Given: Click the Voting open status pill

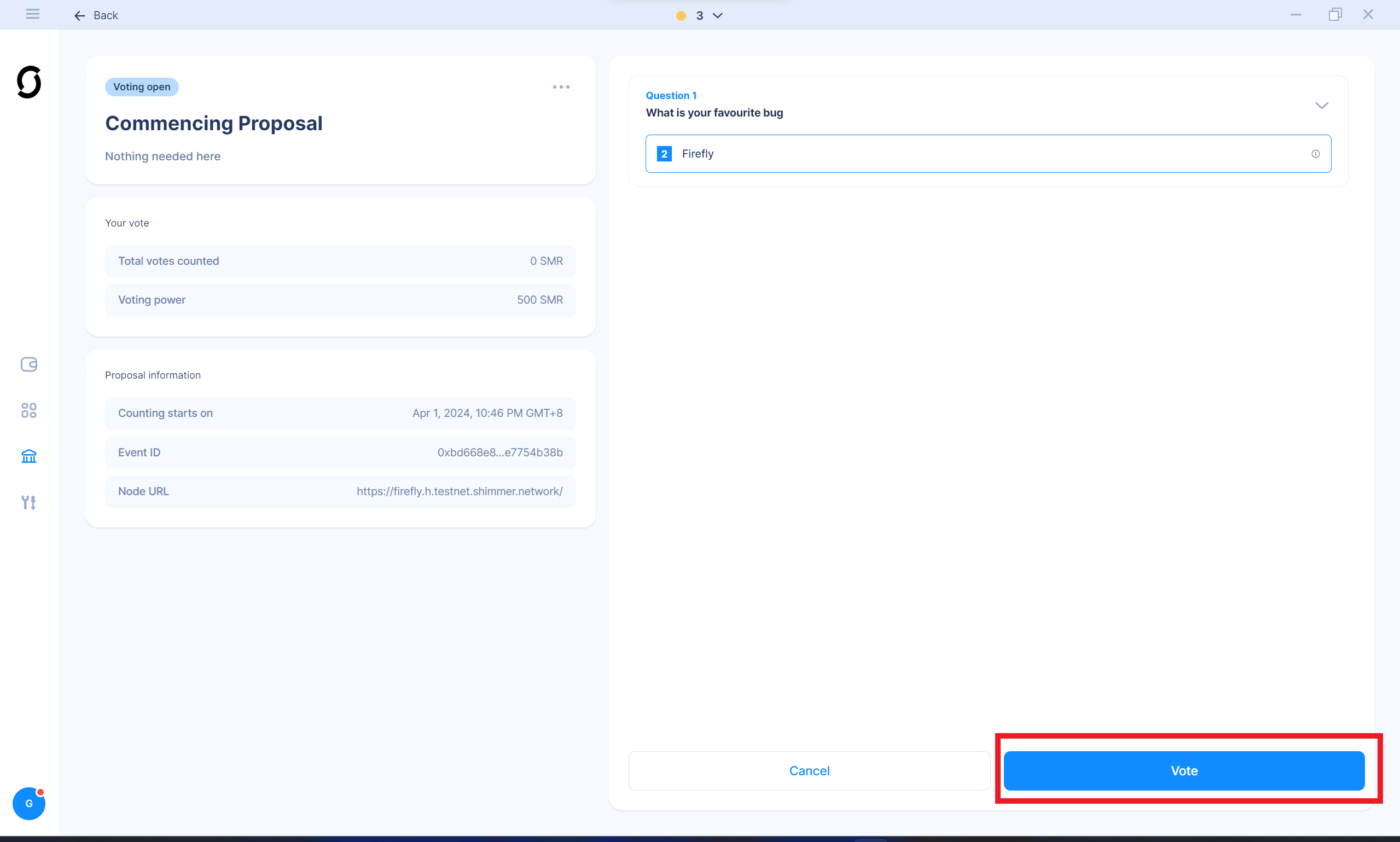Looking at the screenshot, I should 142,87.
